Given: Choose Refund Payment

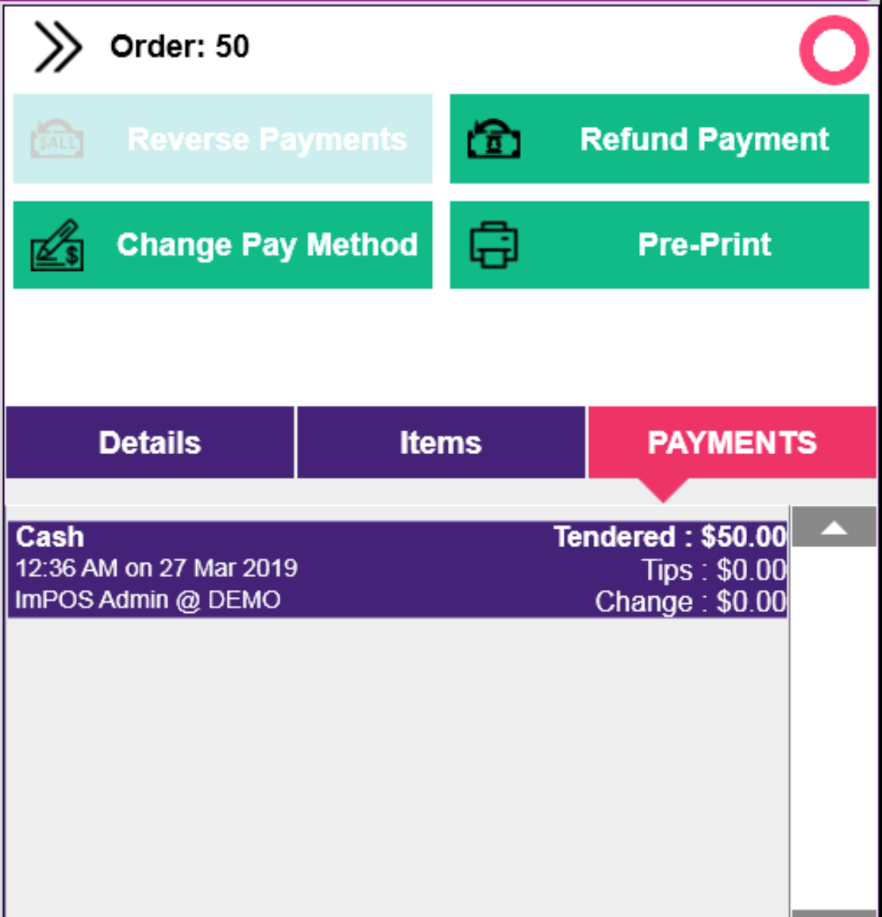Looking at the screenshot, I should point(659,139).
